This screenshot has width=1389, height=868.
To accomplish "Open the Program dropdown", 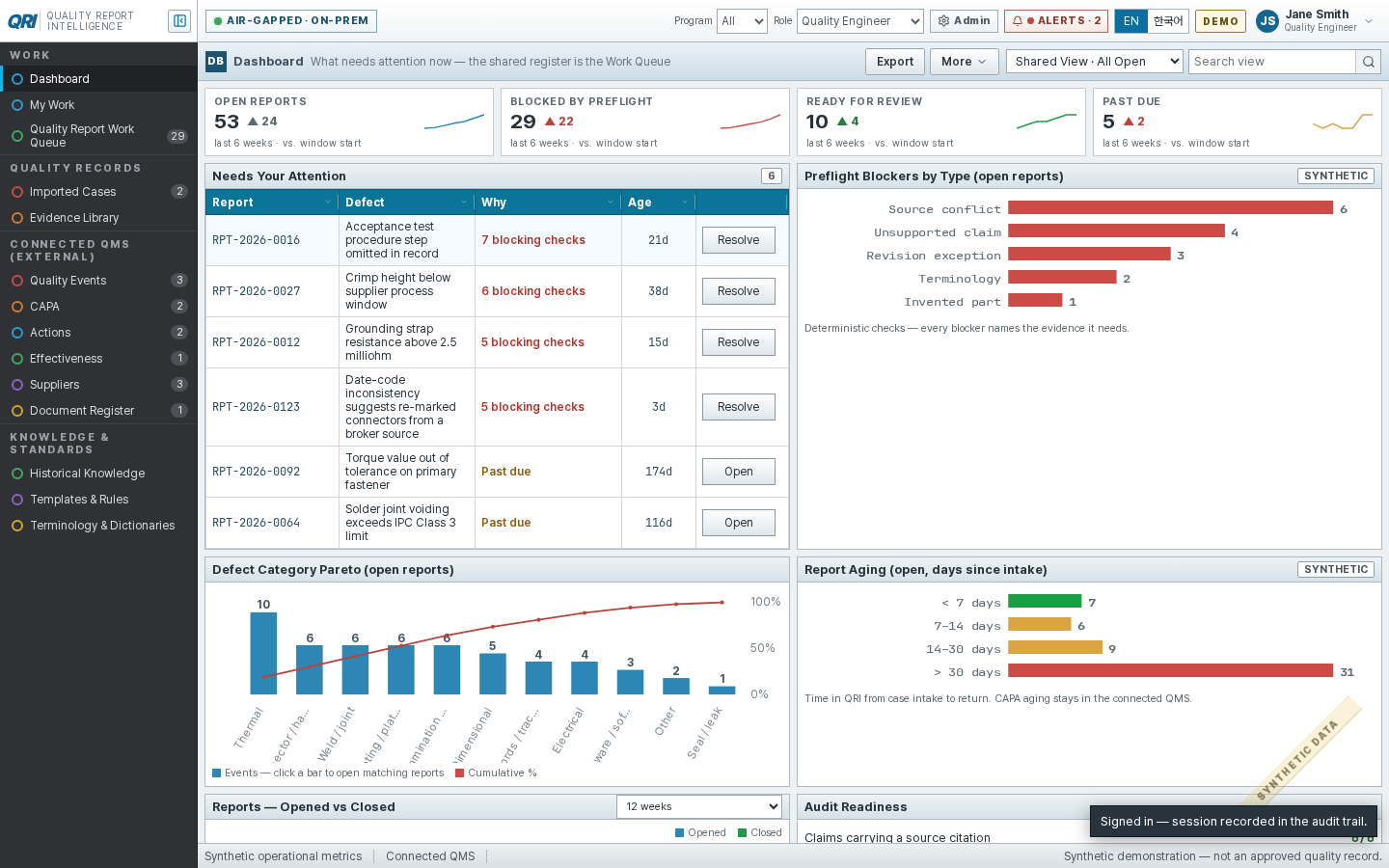I will [742, 21].
